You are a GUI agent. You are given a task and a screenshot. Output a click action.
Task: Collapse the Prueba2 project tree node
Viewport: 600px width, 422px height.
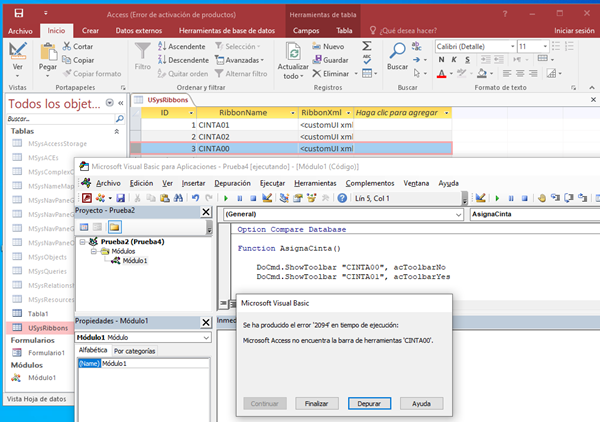pos(82,241)
